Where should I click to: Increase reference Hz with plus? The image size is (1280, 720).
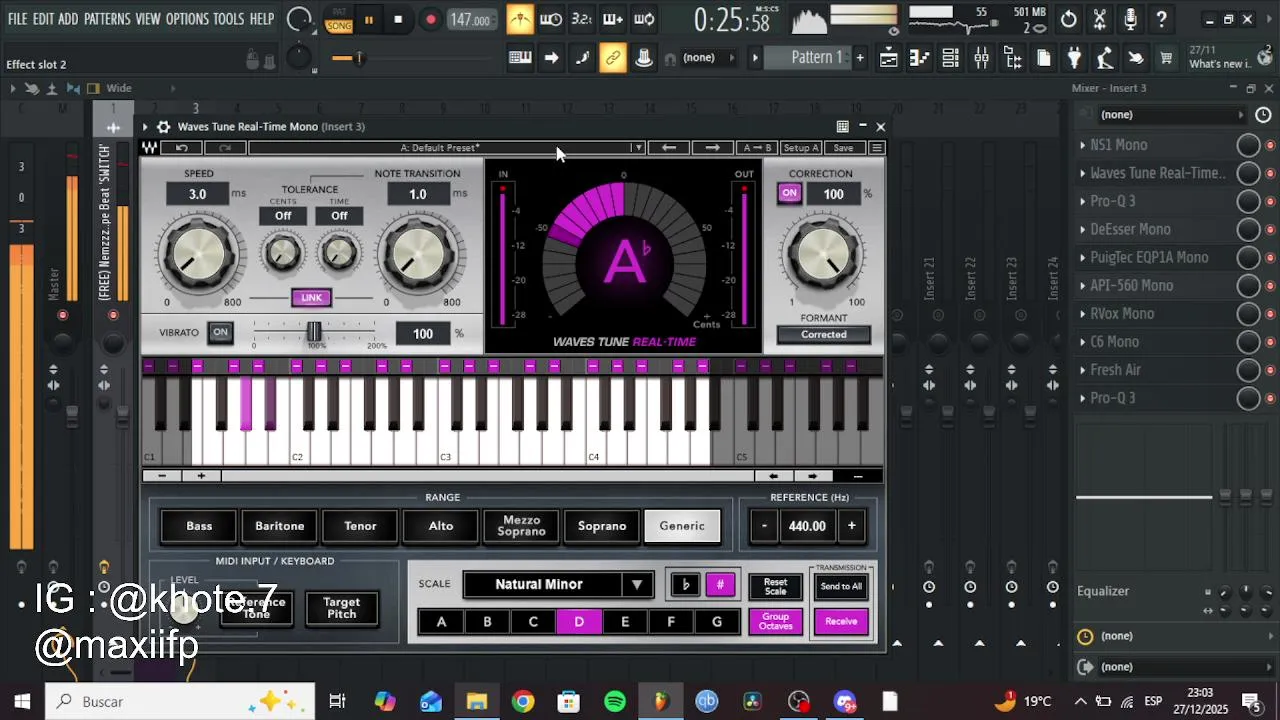(851, 526)
